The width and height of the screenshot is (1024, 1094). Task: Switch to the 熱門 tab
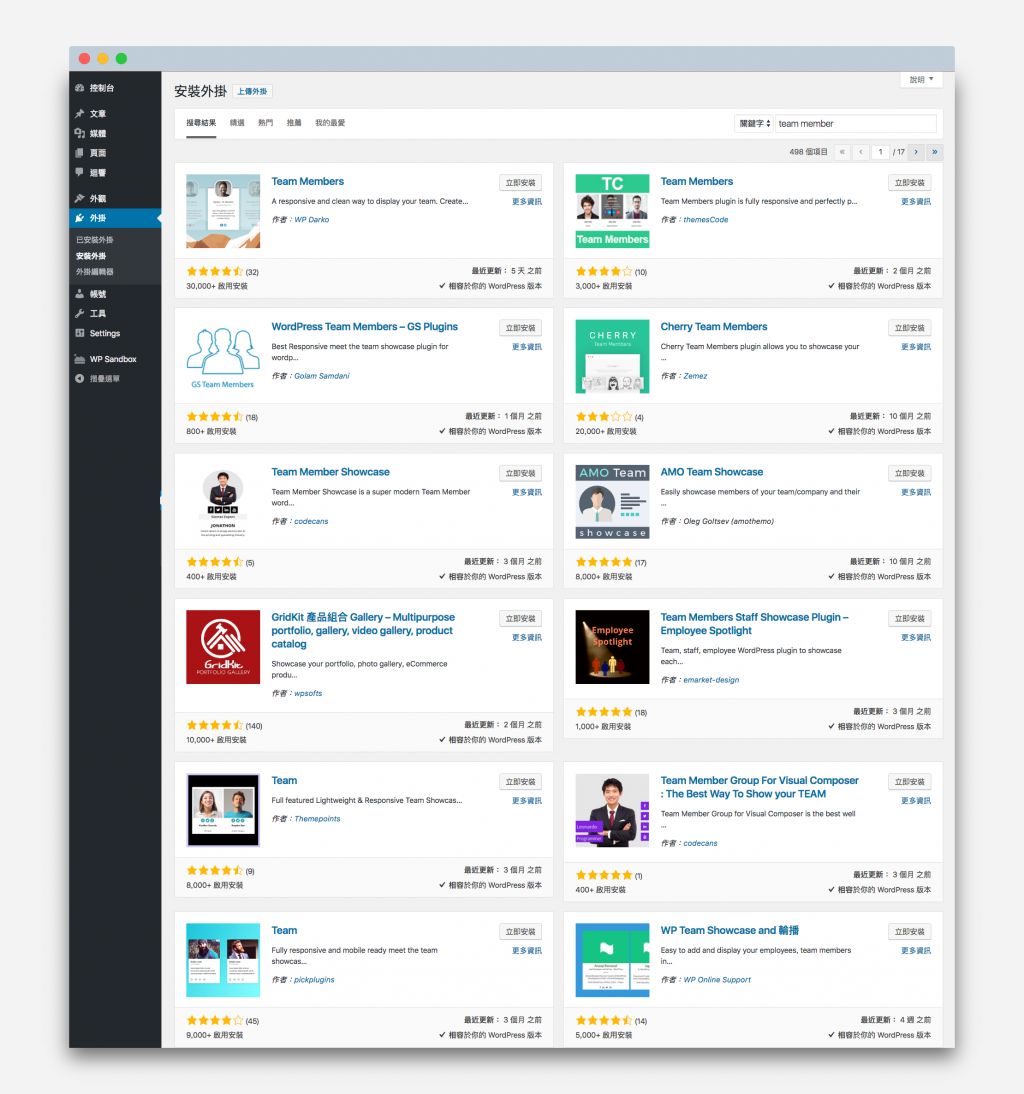coord(266,123)
